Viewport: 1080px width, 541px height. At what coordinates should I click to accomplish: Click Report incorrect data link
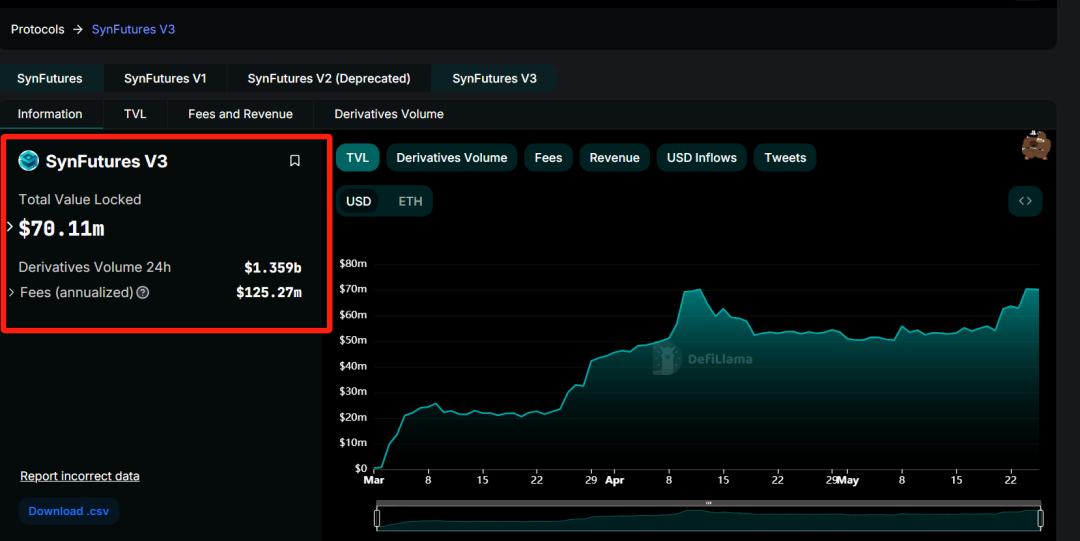[80, 476]
